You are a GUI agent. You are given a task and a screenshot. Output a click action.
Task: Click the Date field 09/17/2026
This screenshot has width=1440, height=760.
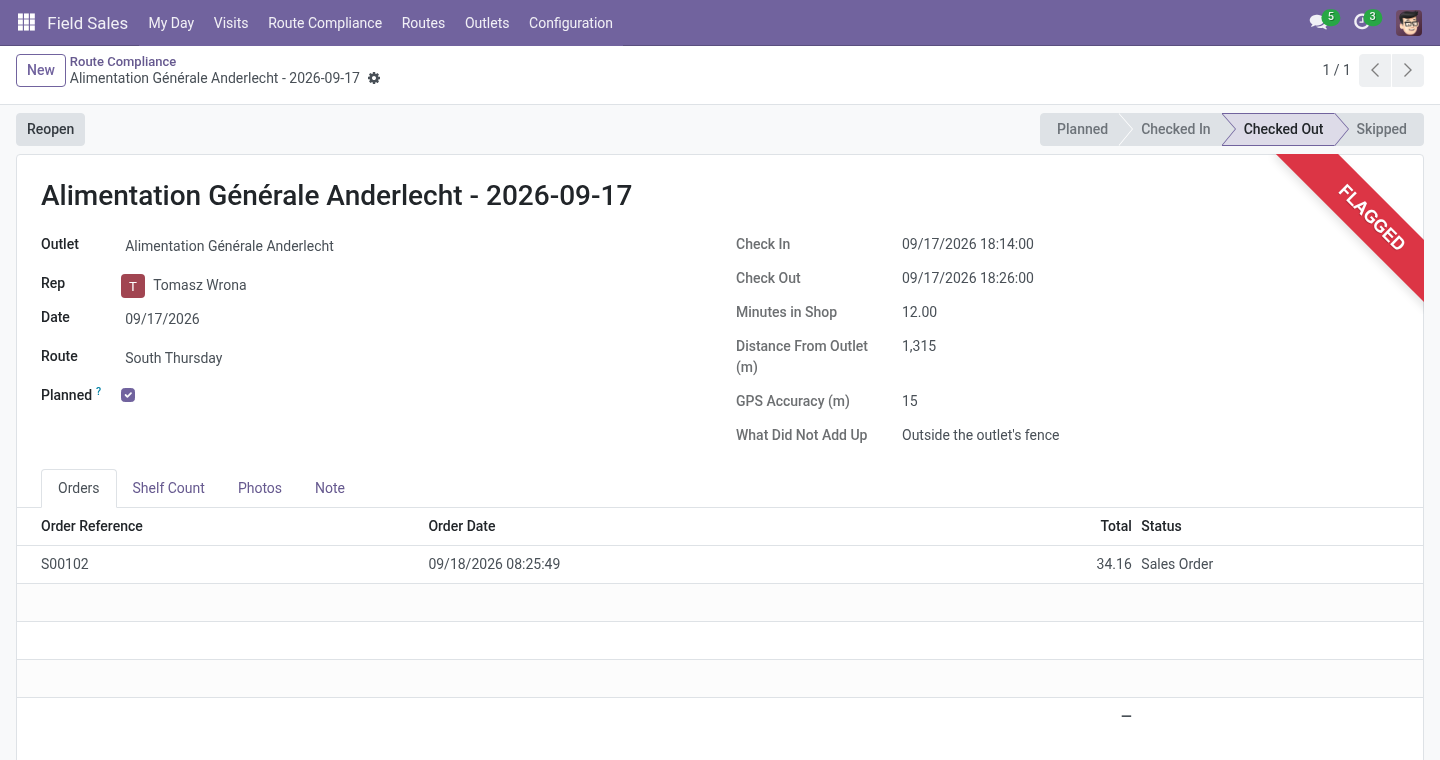click(162, 319)
